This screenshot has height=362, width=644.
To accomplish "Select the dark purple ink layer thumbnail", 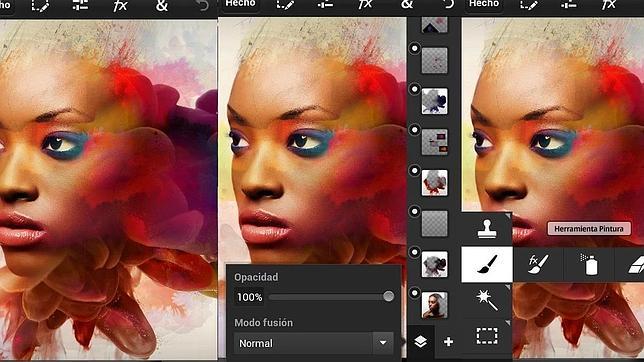I will pos(435,101).
